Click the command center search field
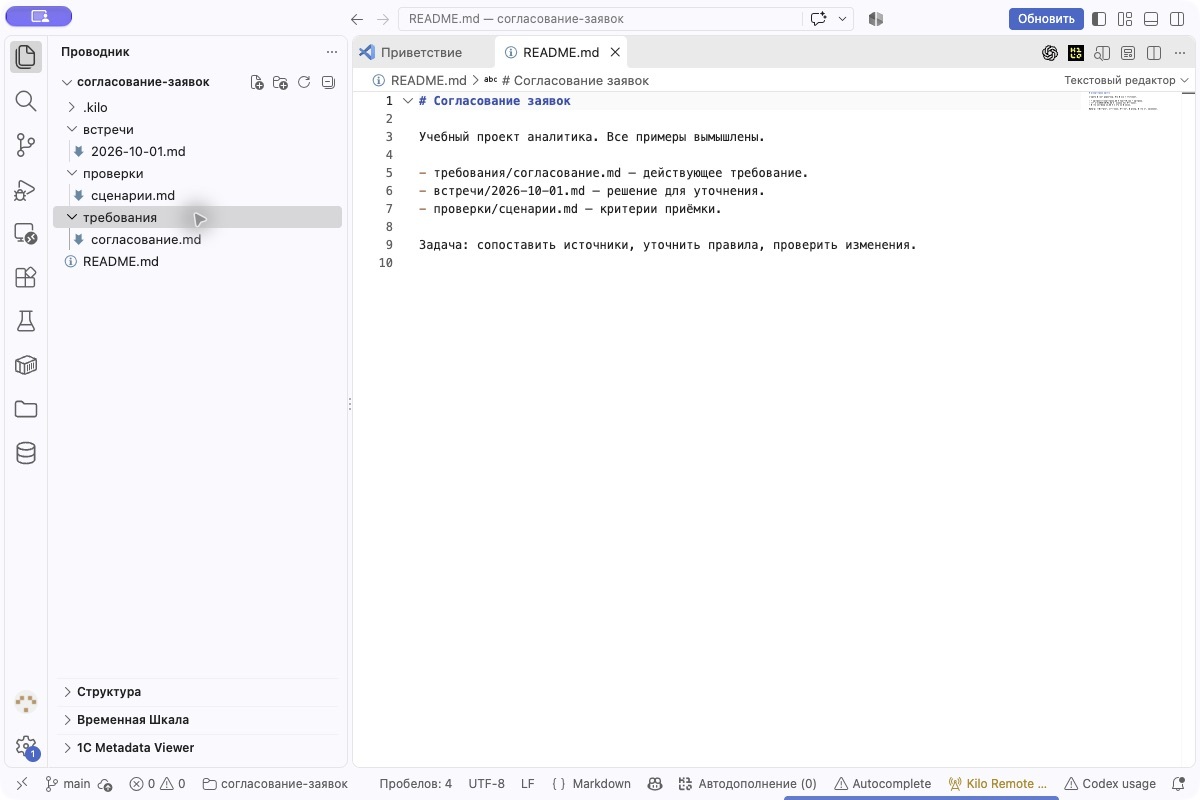This screenshot has width=1200, height=800. coord(600,19)
